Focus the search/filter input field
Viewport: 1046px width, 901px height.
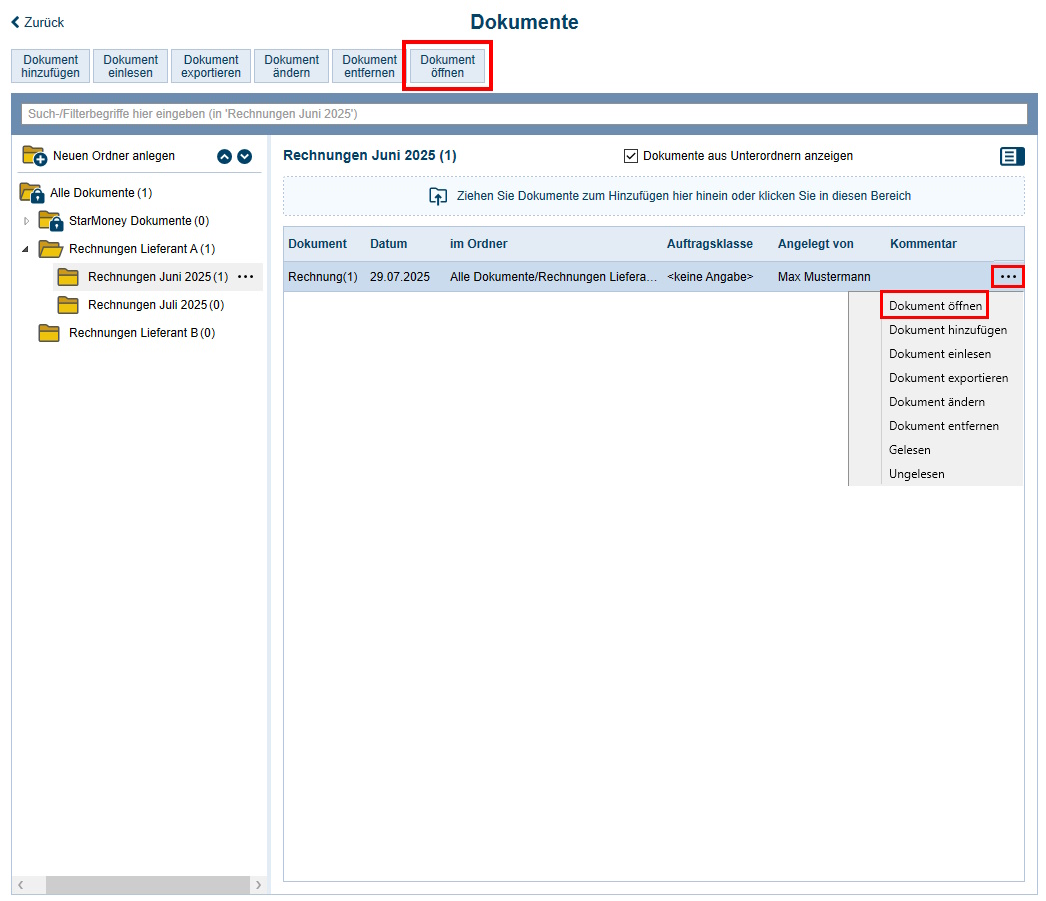click(x=523, y=114)
